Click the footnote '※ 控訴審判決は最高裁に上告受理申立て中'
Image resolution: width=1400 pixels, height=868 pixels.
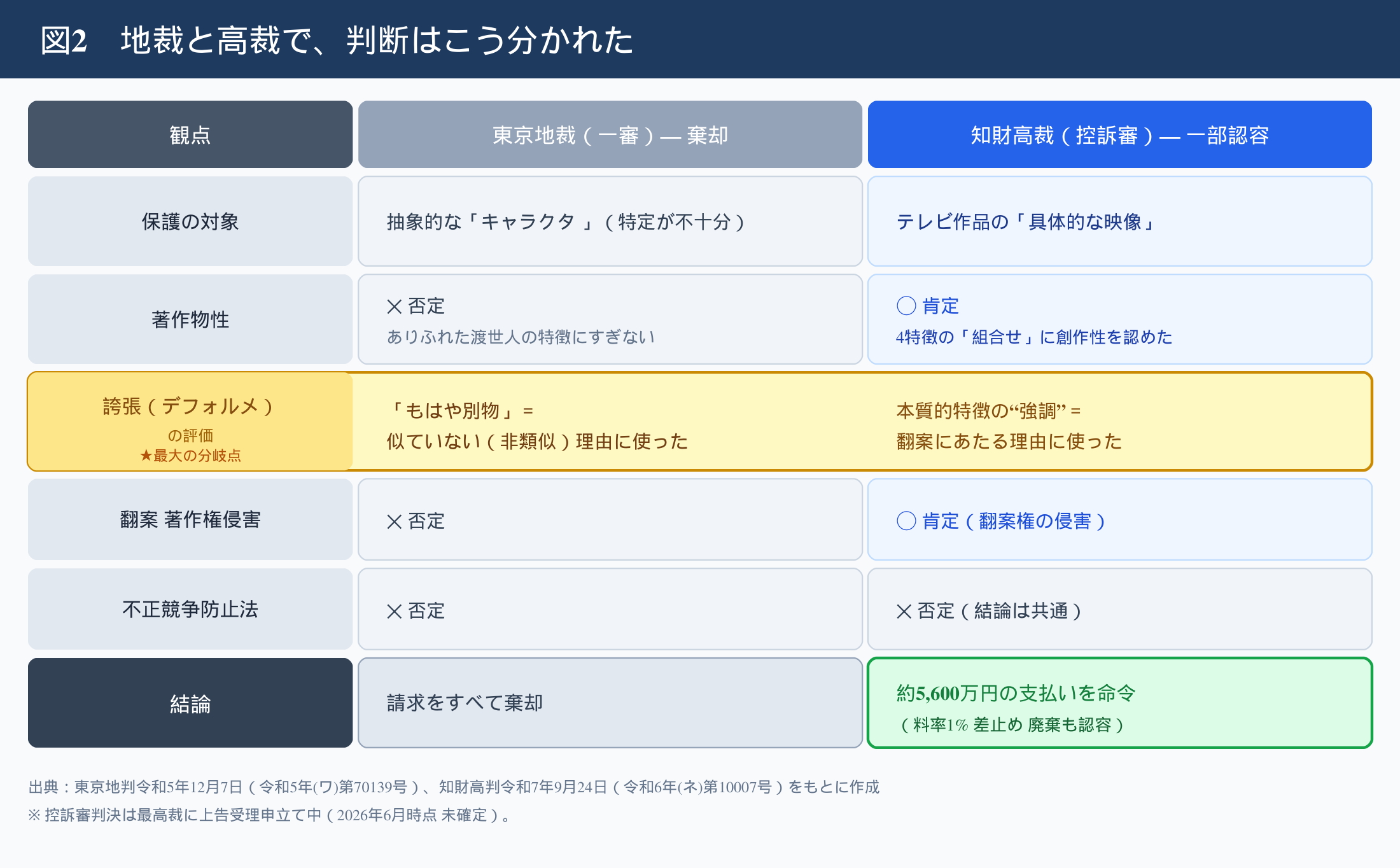[270, 815]
